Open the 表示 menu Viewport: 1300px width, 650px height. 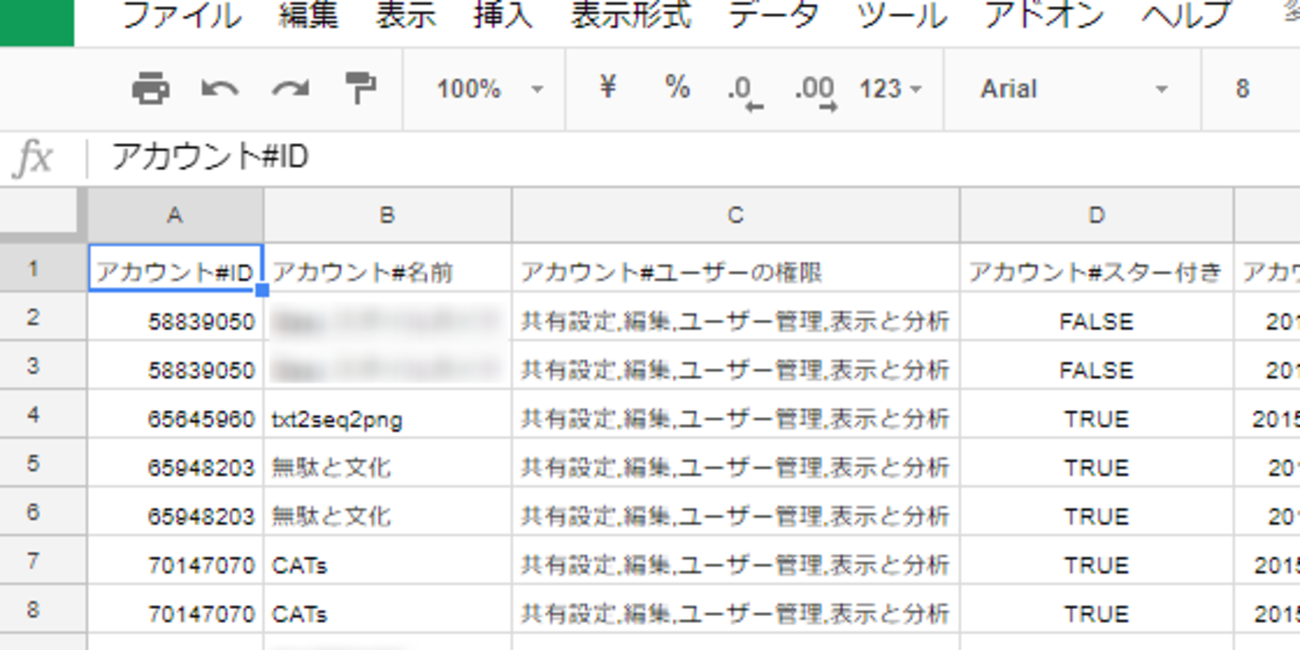pos(406,16)
